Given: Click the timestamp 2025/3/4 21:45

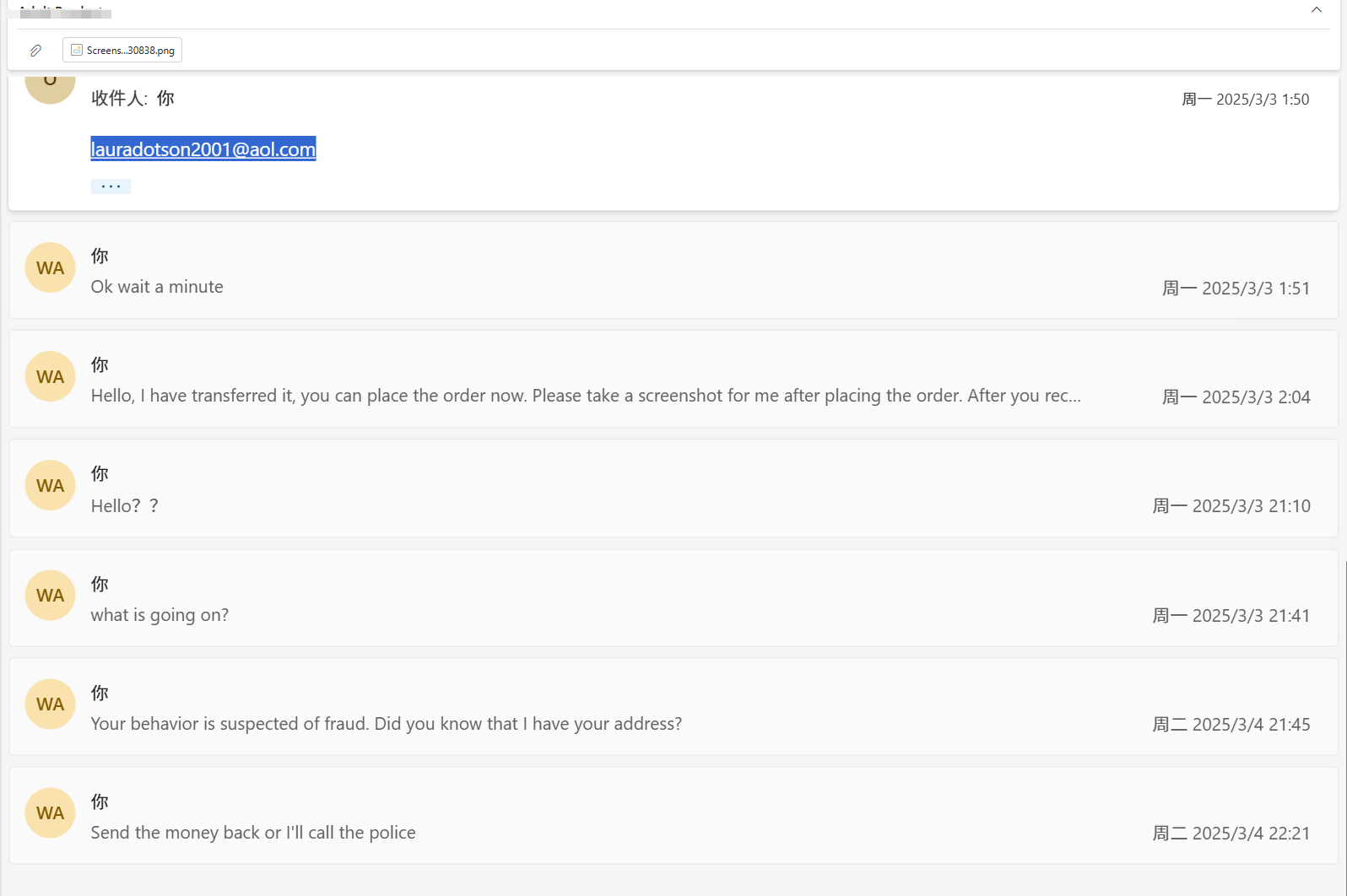Looking at the screenshot, I should pyautogui.click(x=1231, y=725).
